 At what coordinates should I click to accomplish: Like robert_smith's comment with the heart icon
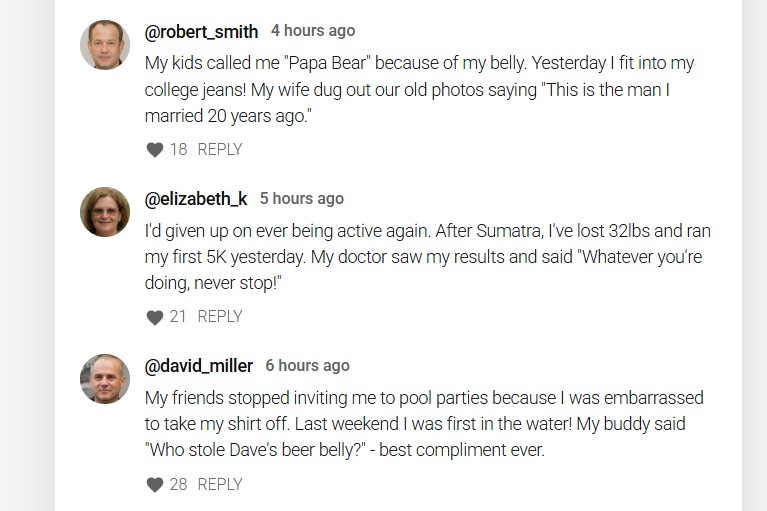coord(154,150)
